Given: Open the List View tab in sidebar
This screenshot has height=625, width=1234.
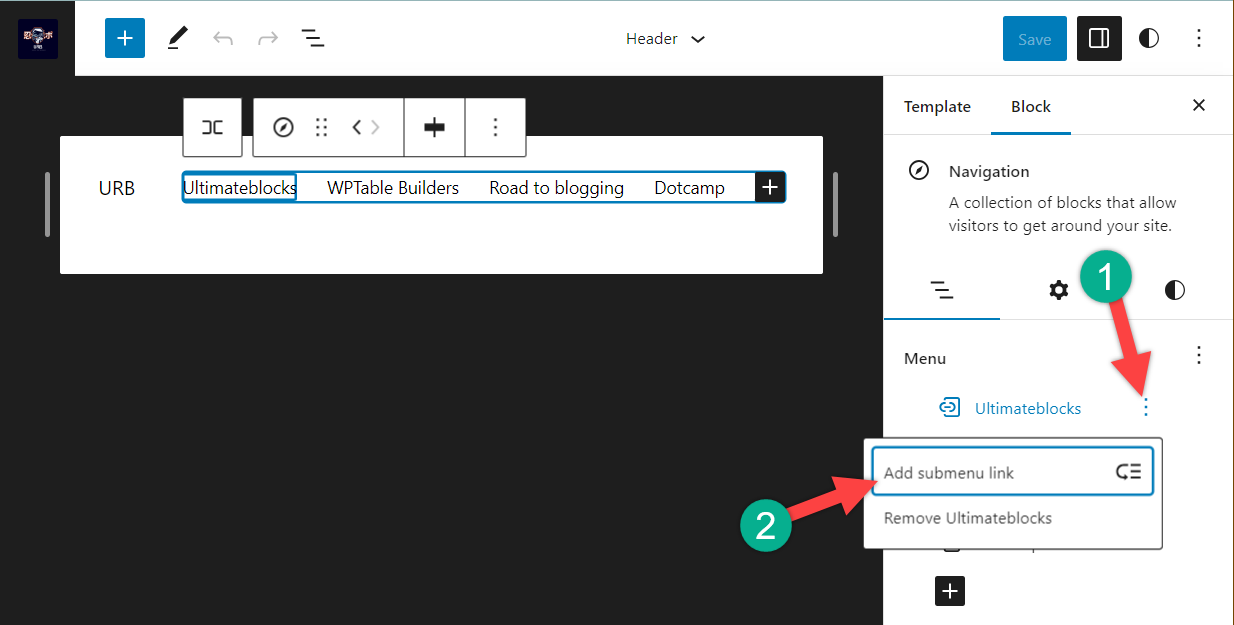Looking at the screenshot, I should 941,290.
